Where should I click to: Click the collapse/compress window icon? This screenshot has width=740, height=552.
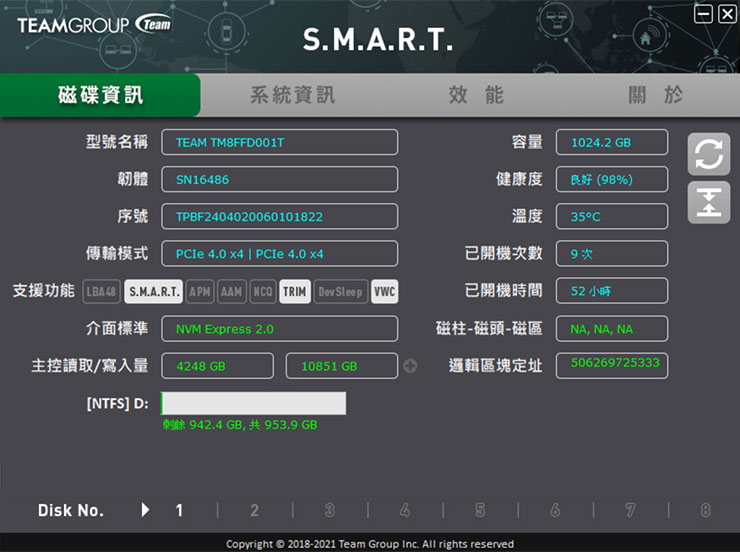pyautogui.click(x=709, y=203)
